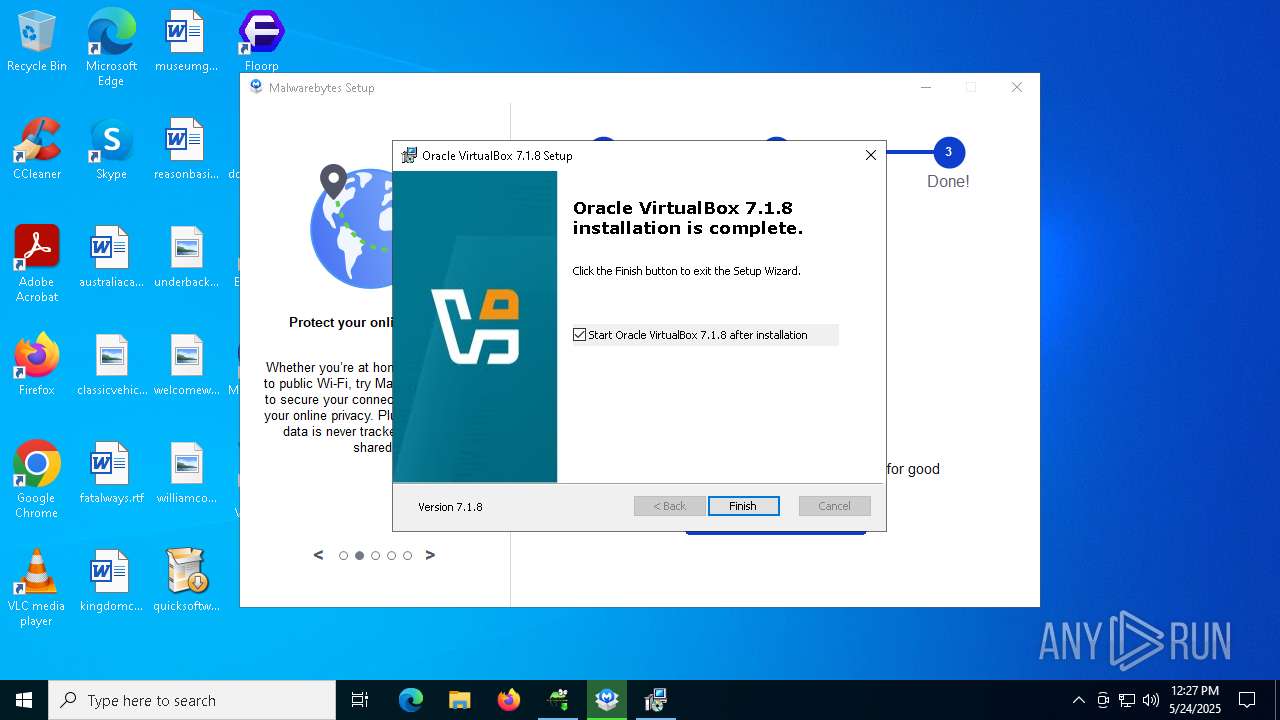This screenshot has height=720, width=1280.
Task: Select williamco... image file icon
Action: (186, 473)
